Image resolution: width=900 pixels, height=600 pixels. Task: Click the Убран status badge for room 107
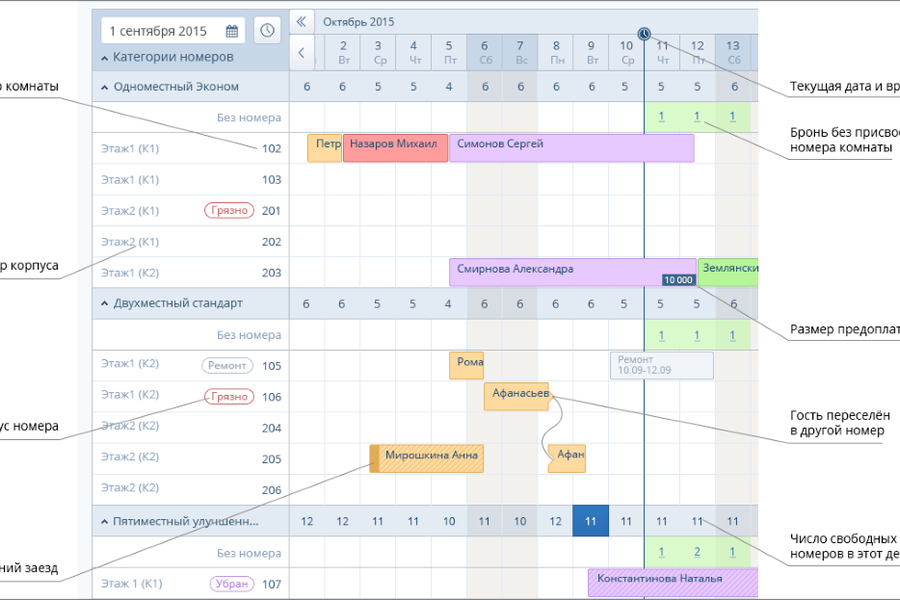[232, 584]
